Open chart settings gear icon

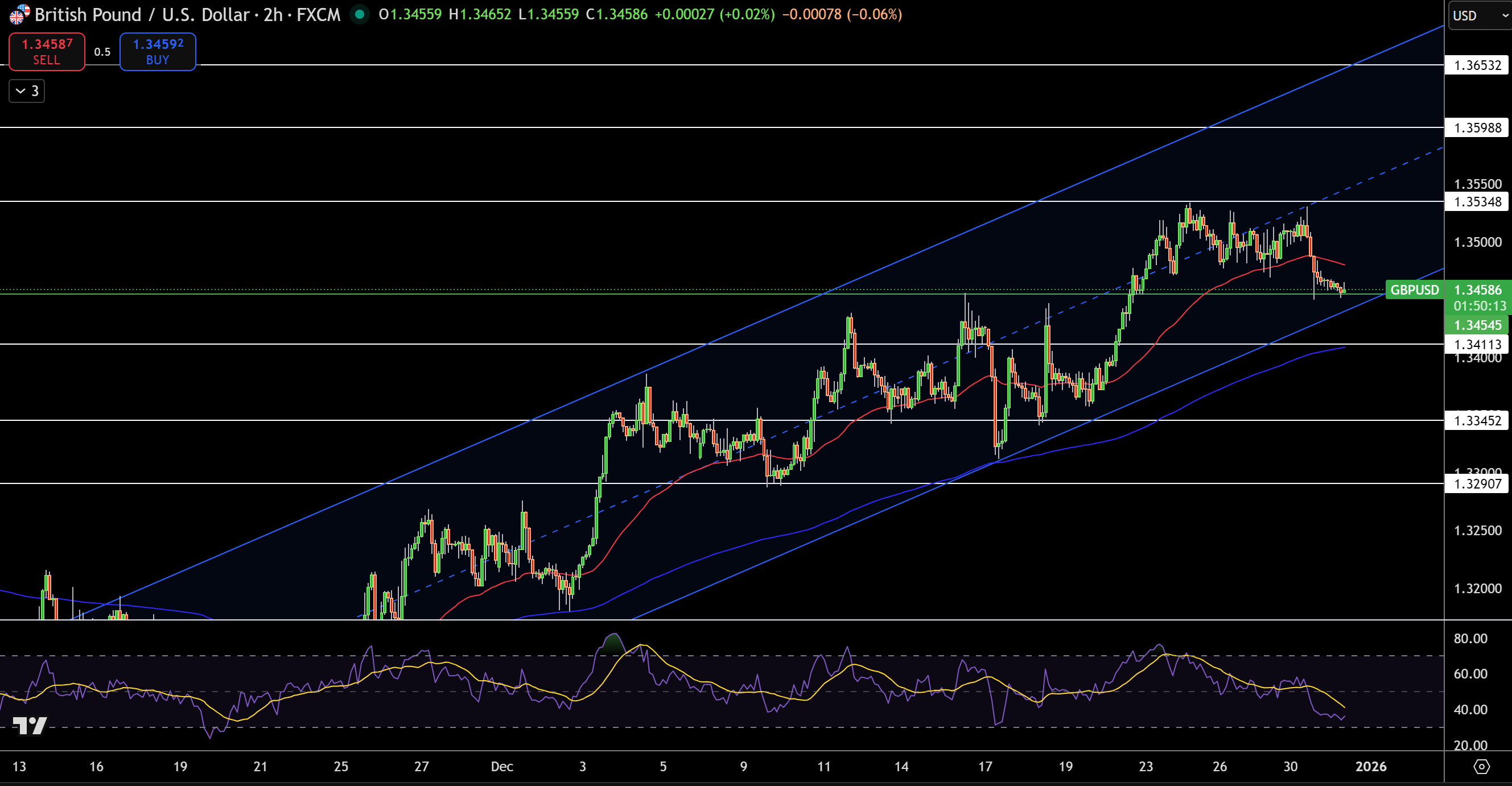tap(1481, 766)
